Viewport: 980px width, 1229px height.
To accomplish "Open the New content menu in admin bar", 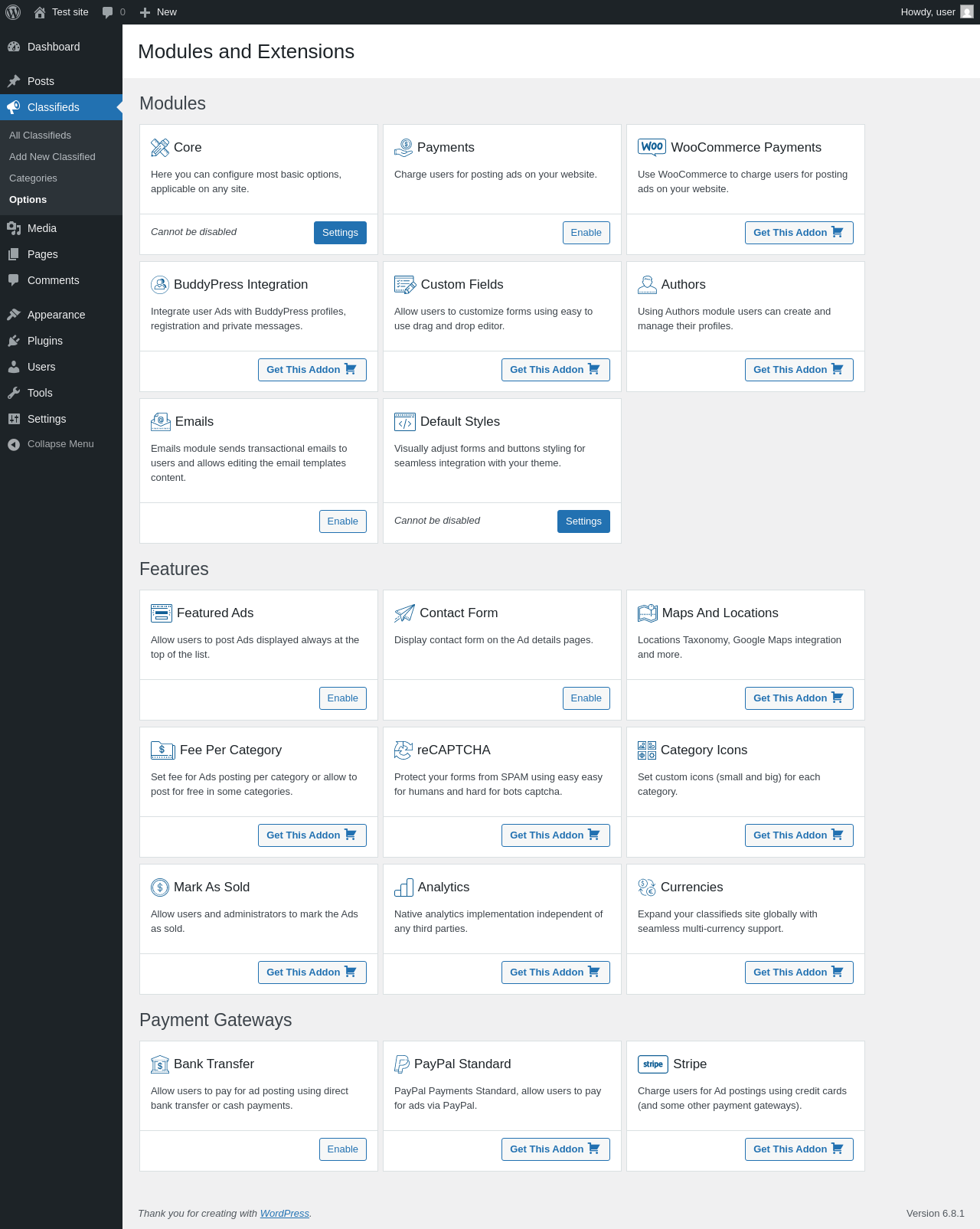I will pos(158,12).
